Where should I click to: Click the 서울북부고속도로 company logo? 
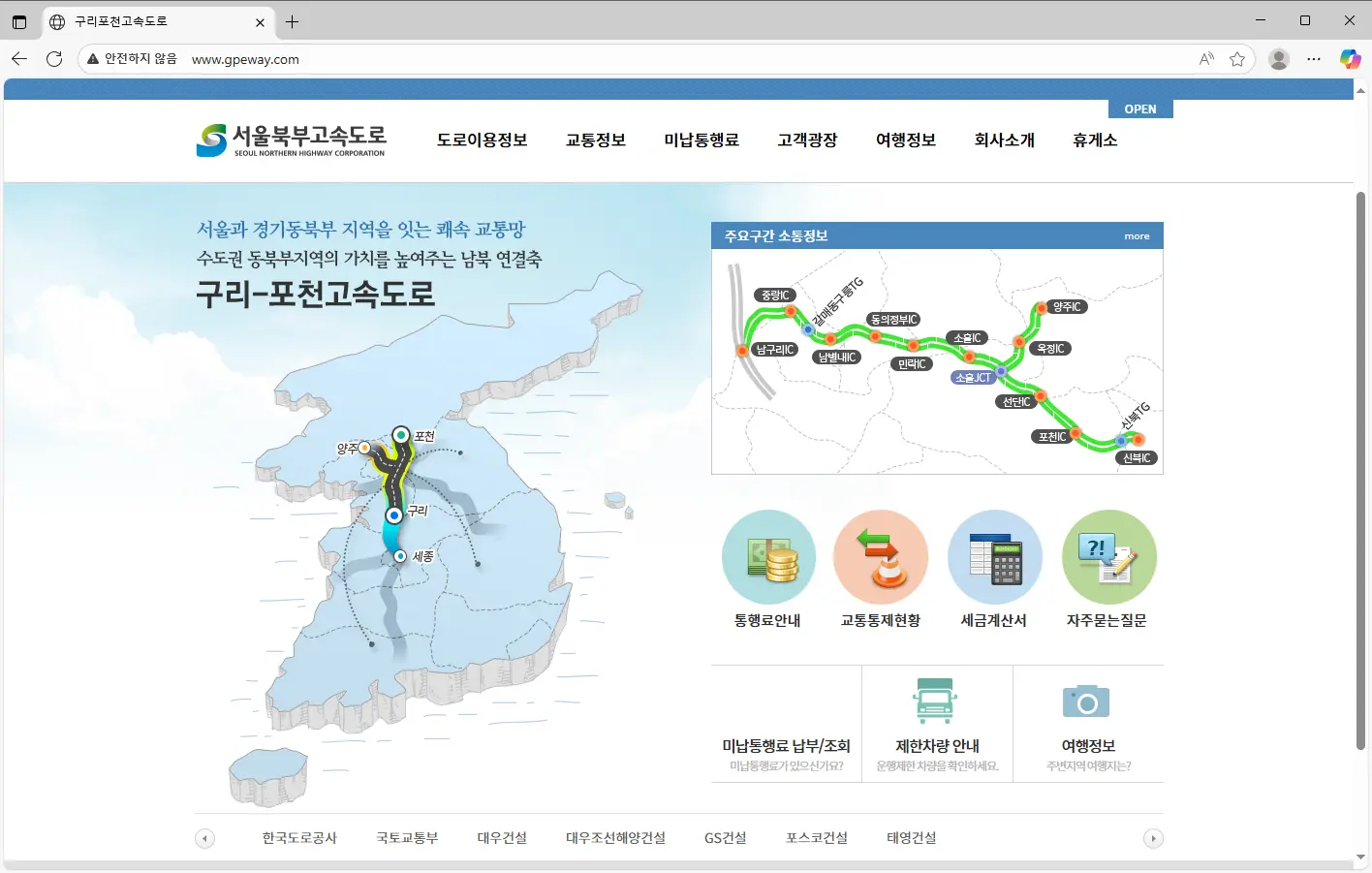(x=291, y=140)
